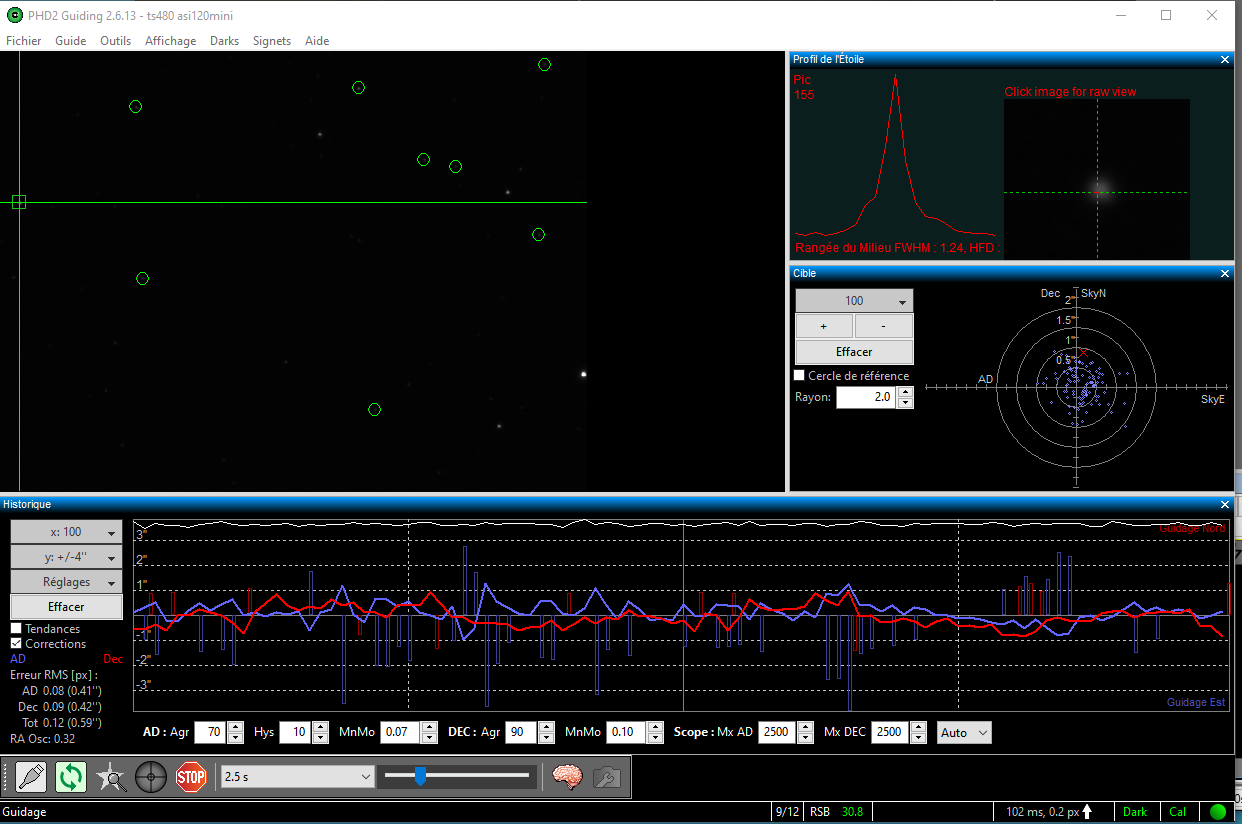This screenshot has height=824, width=1242.
Task: Open the Aide menu
Action: tap(317, 41)
